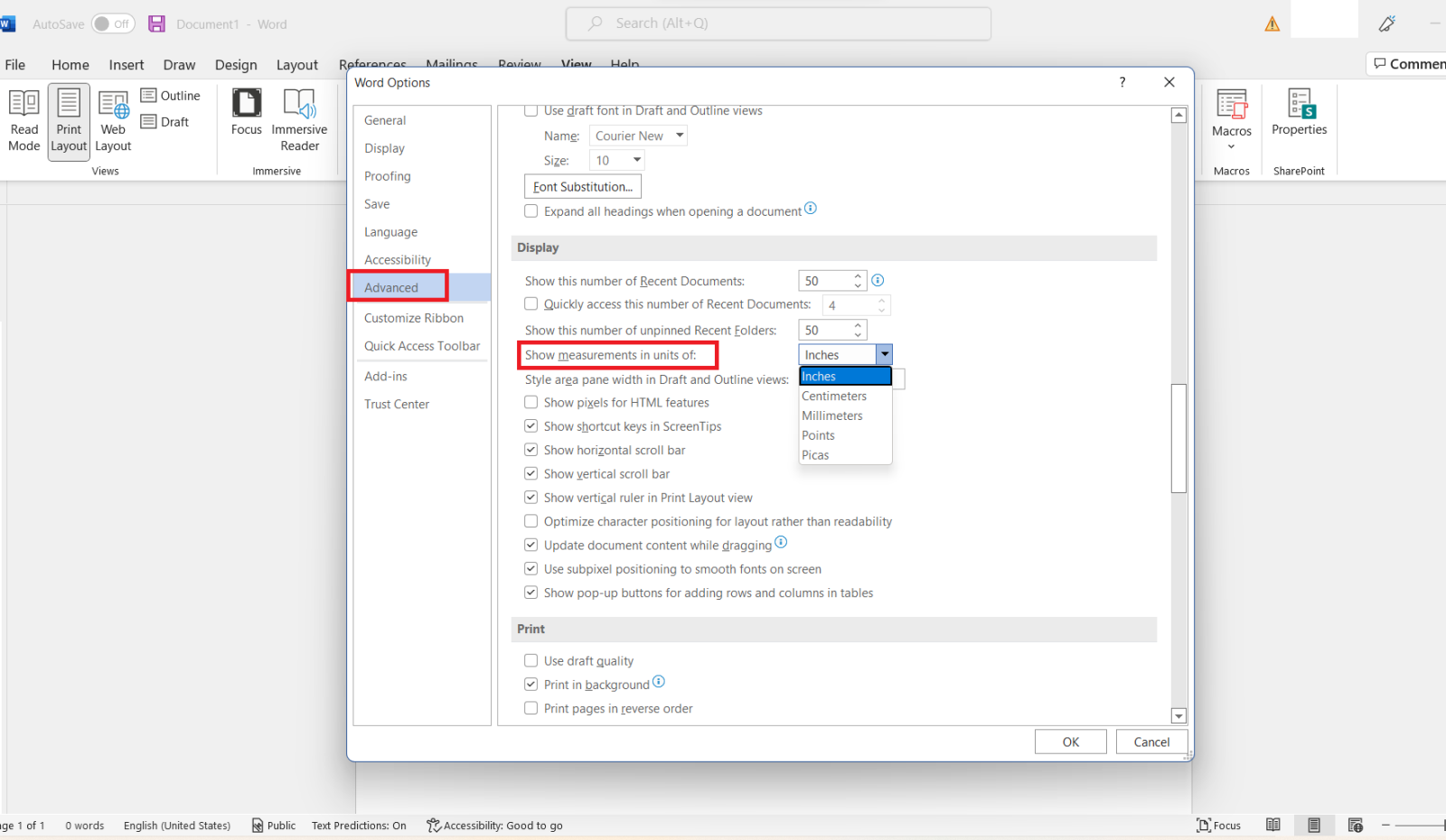1446x840 pixels.
Task: Select Read Mode icon in status bar
Action: (x=1273, y=825)
